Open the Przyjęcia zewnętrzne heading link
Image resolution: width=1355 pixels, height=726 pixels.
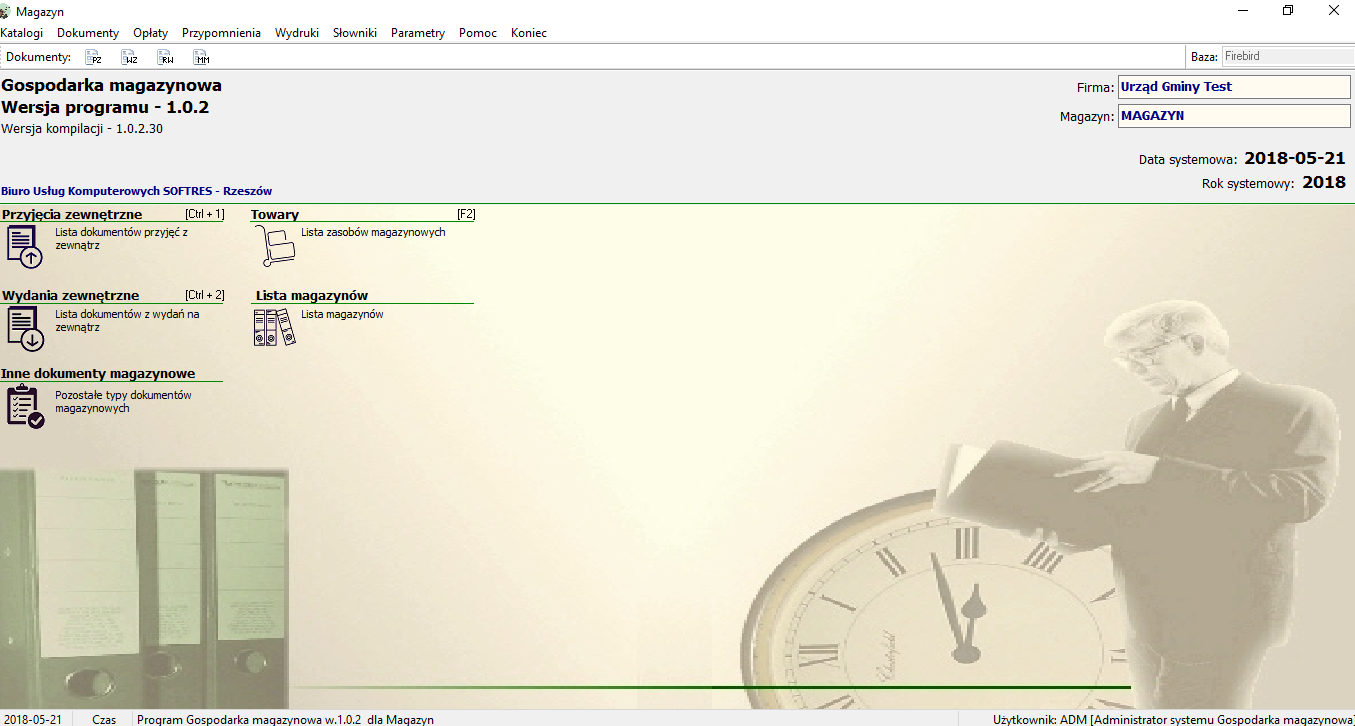pyautogui.click(x=72, y=214)
